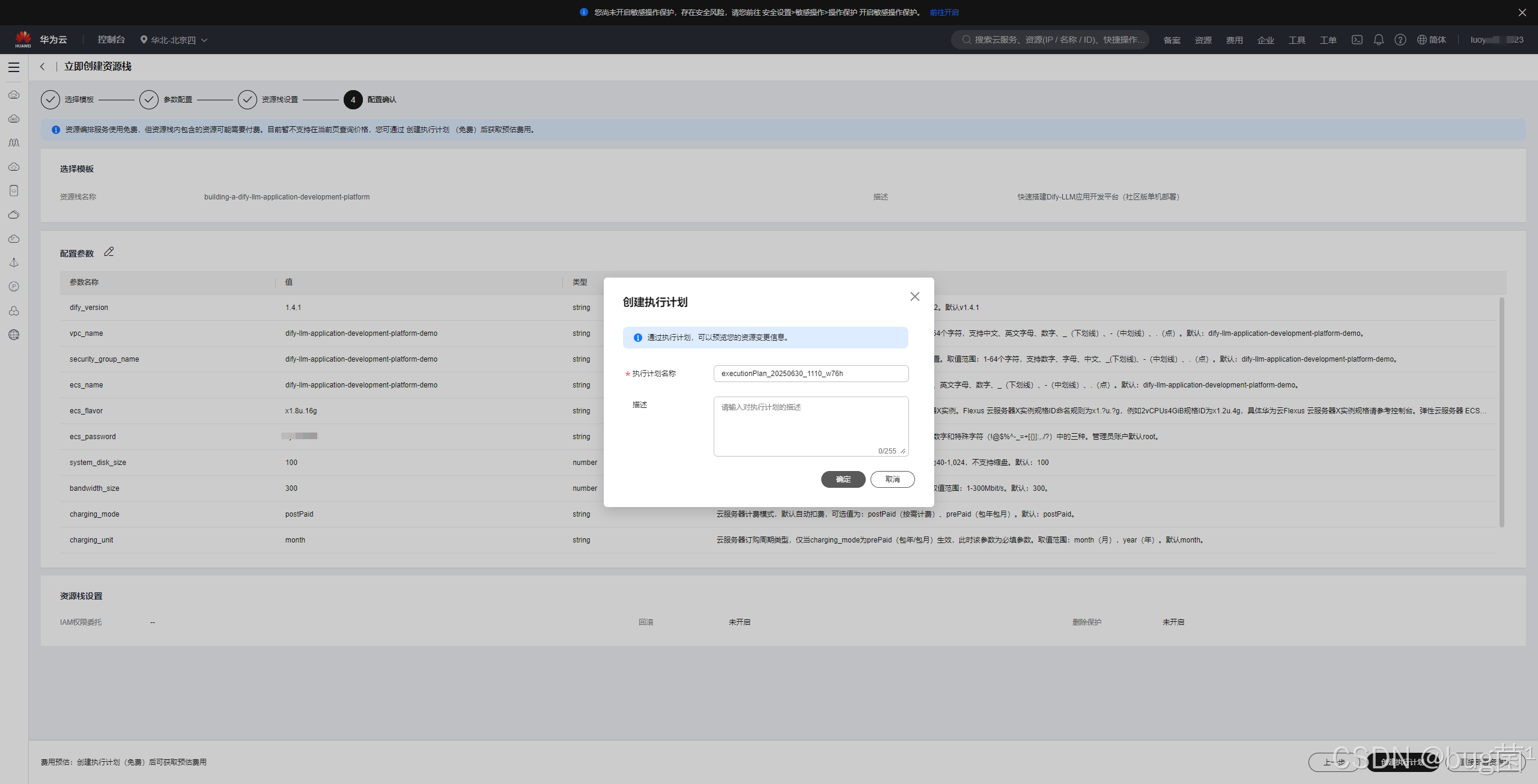Click the second cloud server sidebar icon
1538x784 pixels.
[x=14, y=119]
